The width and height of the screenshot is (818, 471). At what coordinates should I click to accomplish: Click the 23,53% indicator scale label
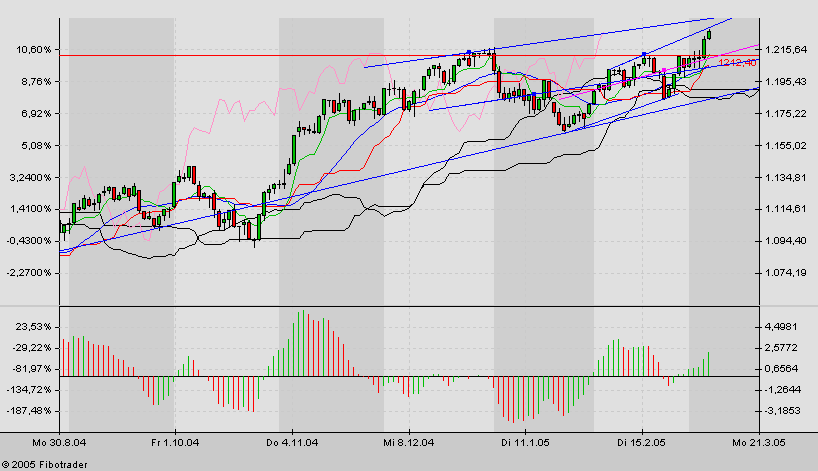(34, 327)
